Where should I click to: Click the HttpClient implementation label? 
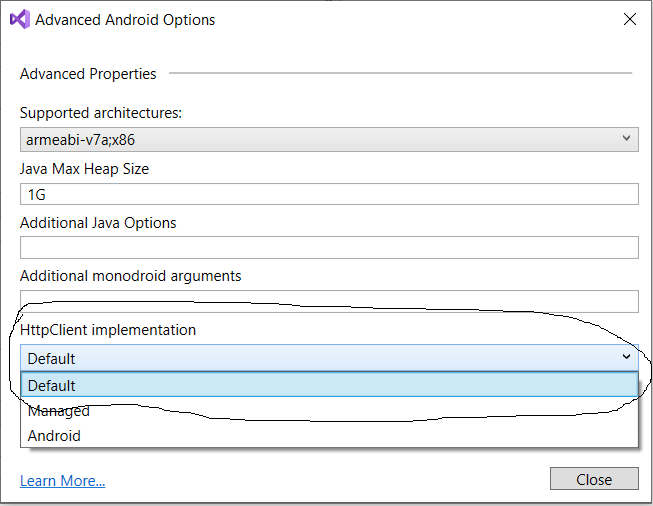click(108, 329)
